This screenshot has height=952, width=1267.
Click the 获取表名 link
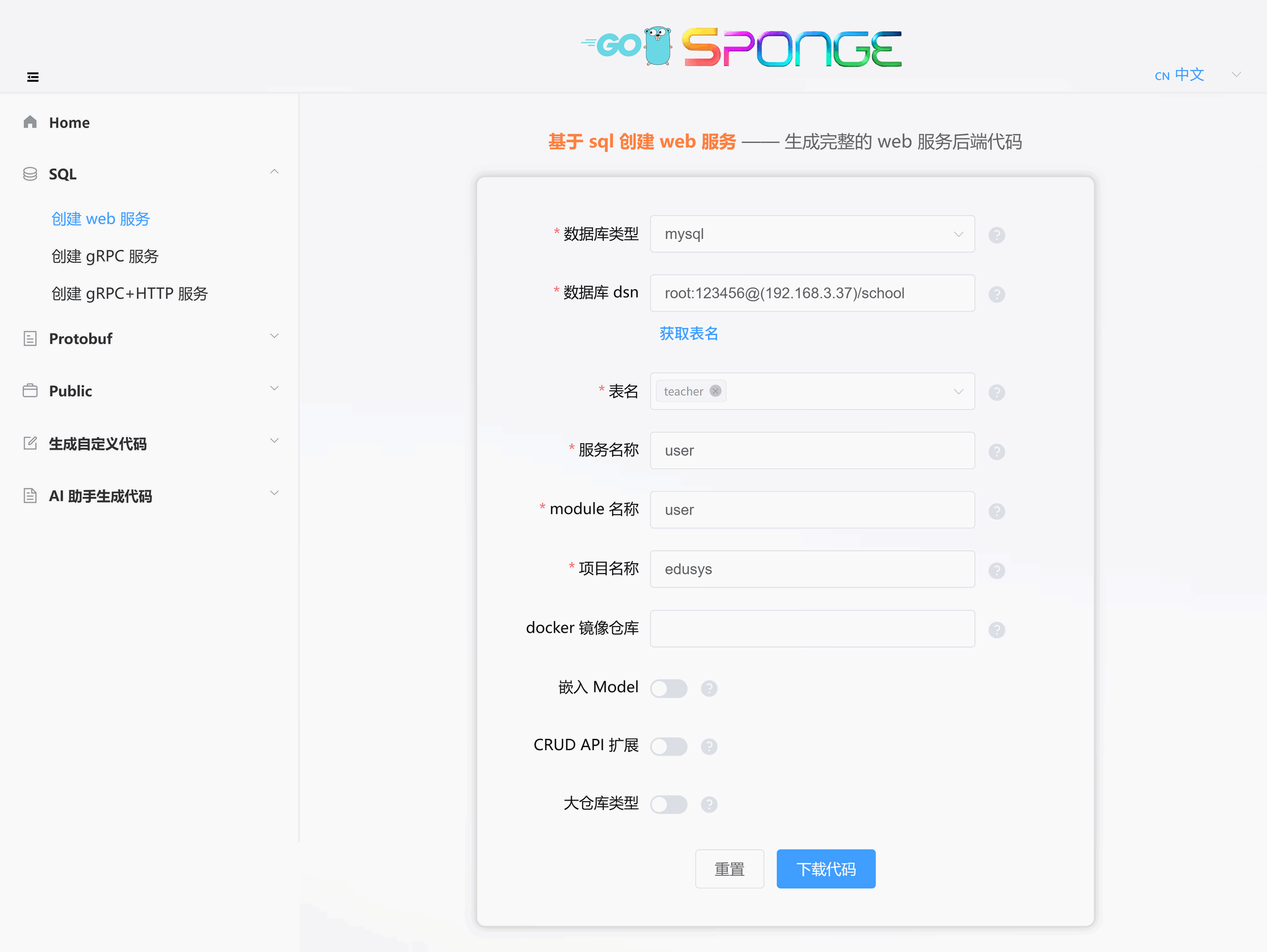pyautogui.click(x=688, y=333)
